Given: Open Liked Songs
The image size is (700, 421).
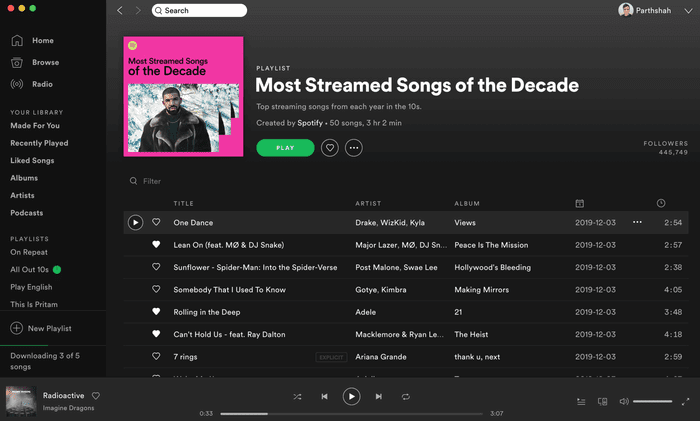Looking at the screenshot, I should 32,161.
